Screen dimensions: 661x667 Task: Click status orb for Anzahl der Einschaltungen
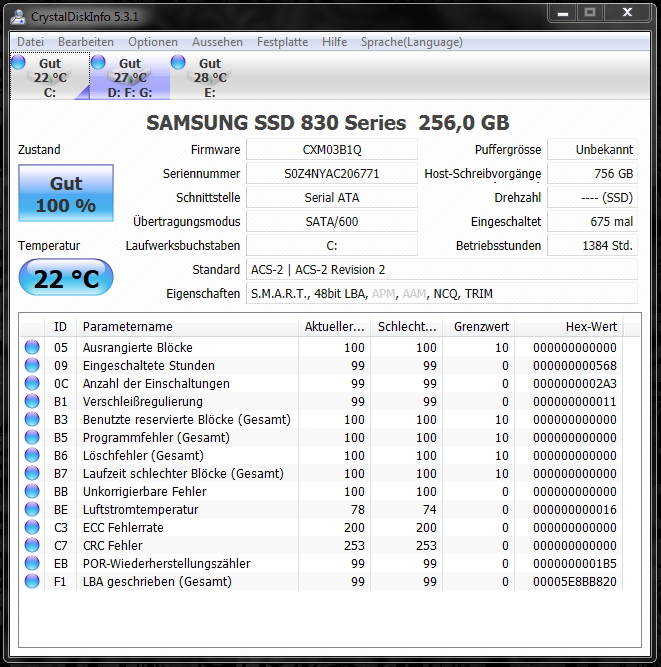[32, 383]
